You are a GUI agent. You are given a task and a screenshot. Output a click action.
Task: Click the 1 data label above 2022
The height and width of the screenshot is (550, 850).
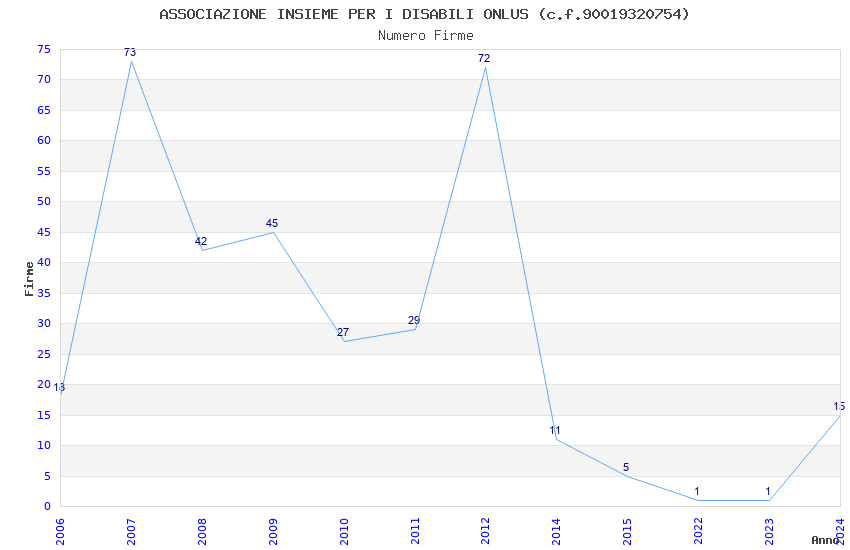(697, 492)
